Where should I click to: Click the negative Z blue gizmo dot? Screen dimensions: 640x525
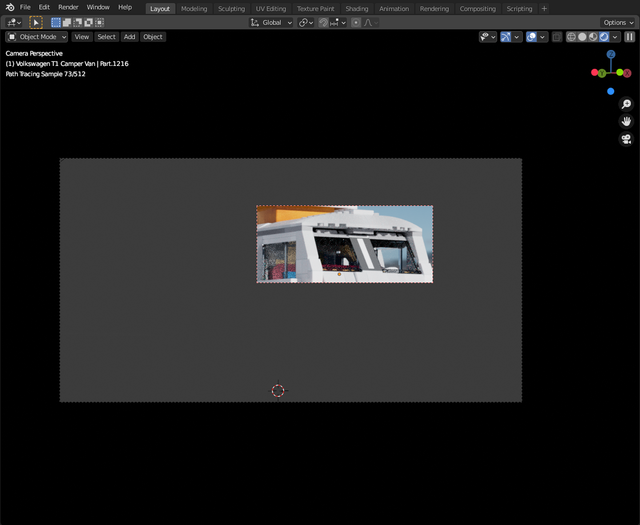611,91
